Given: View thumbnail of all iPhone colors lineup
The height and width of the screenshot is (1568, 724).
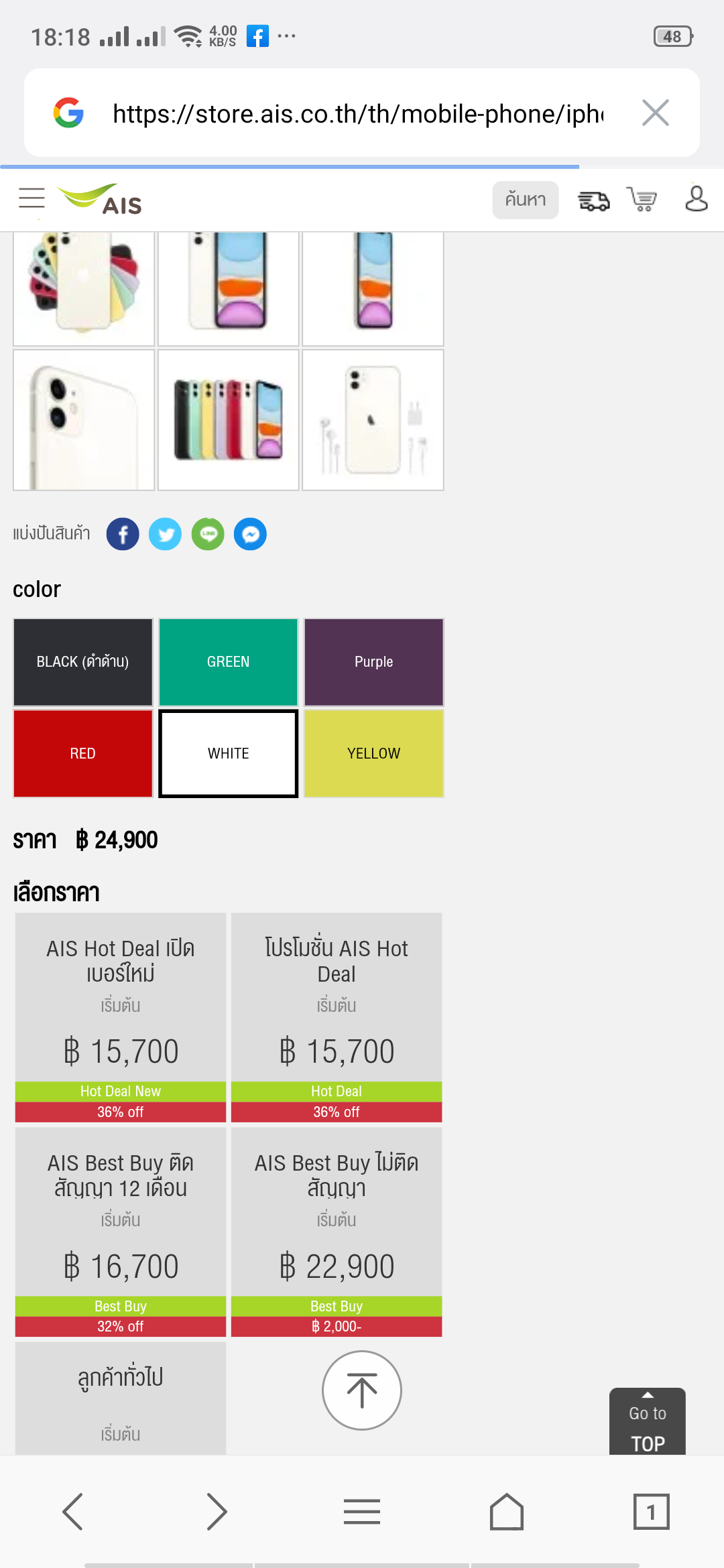Looking at the screenshot, I should click(229, 420).
